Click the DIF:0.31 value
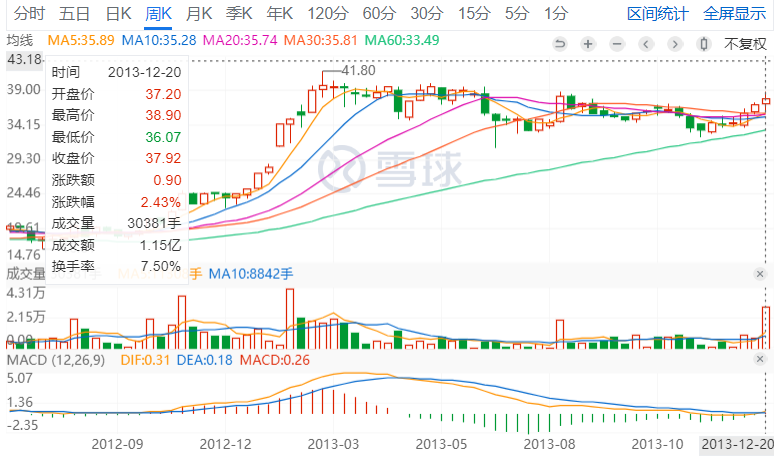Image resolution: width=780 pixels, height=462 pixels. coord(145,360)
